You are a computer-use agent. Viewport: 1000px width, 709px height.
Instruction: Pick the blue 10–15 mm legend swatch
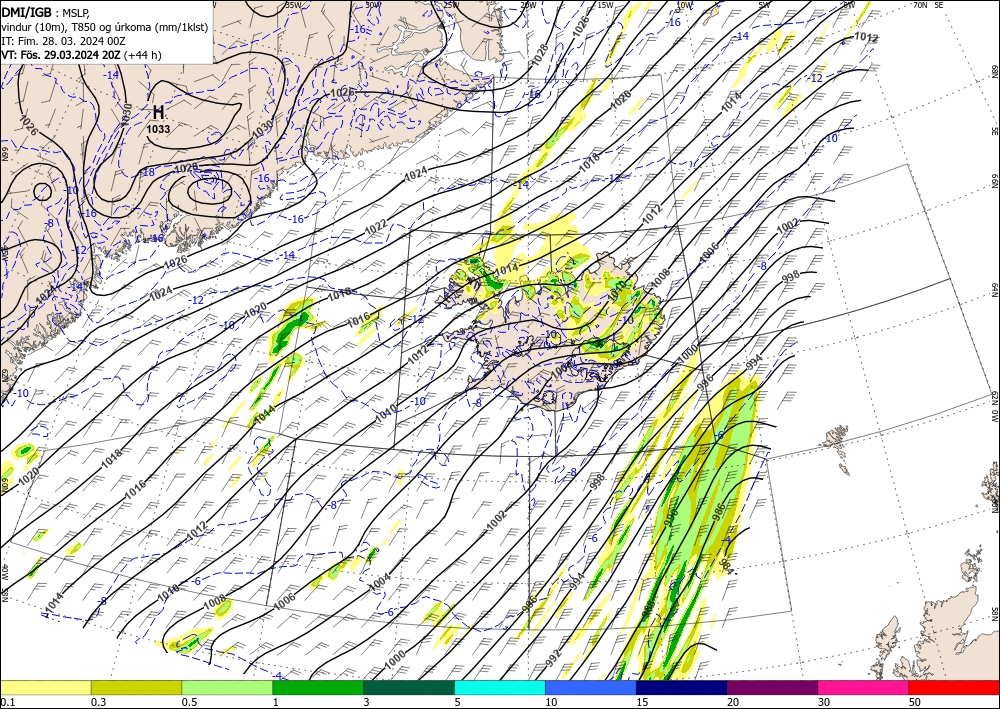pyautogui.click(x=591, y=687)
